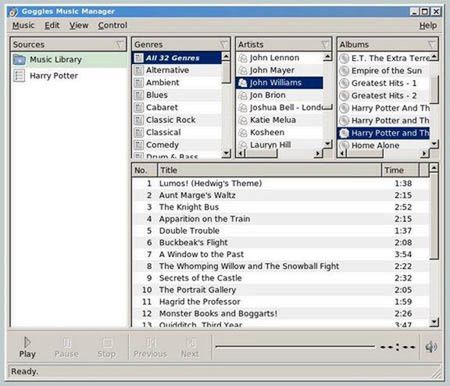
Task: Click the Time column header
Action: (x=400, y=170)
